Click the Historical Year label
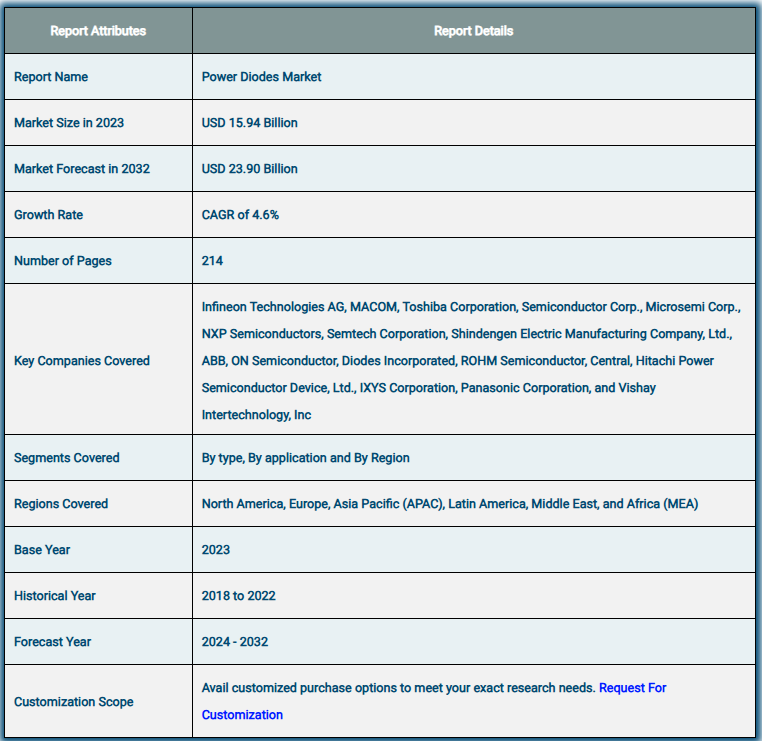The height and width of the screenshot is (741, 762). point(55,596)
